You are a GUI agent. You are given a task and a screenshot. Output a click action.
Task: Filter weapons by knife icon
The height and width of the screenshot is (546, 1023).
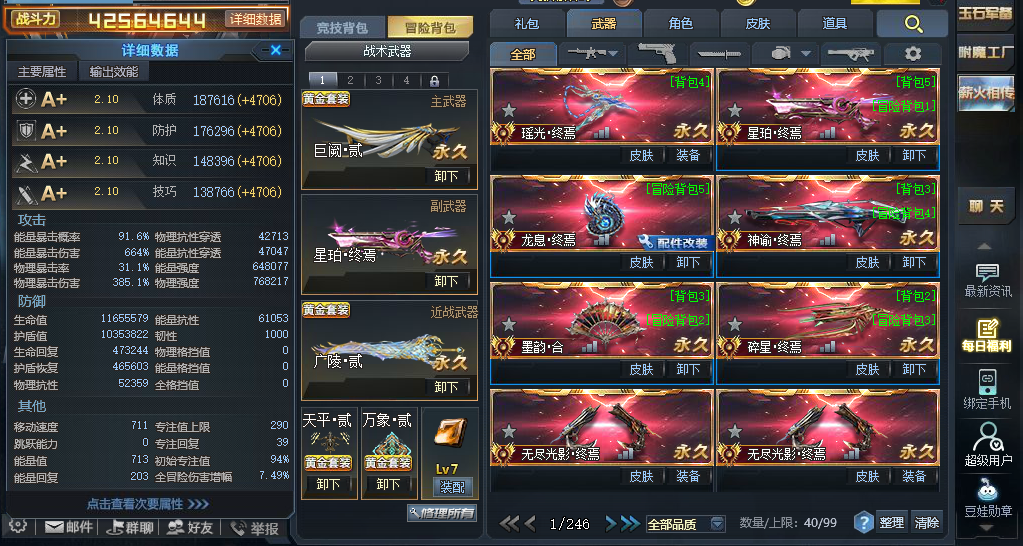pos(718,53)
